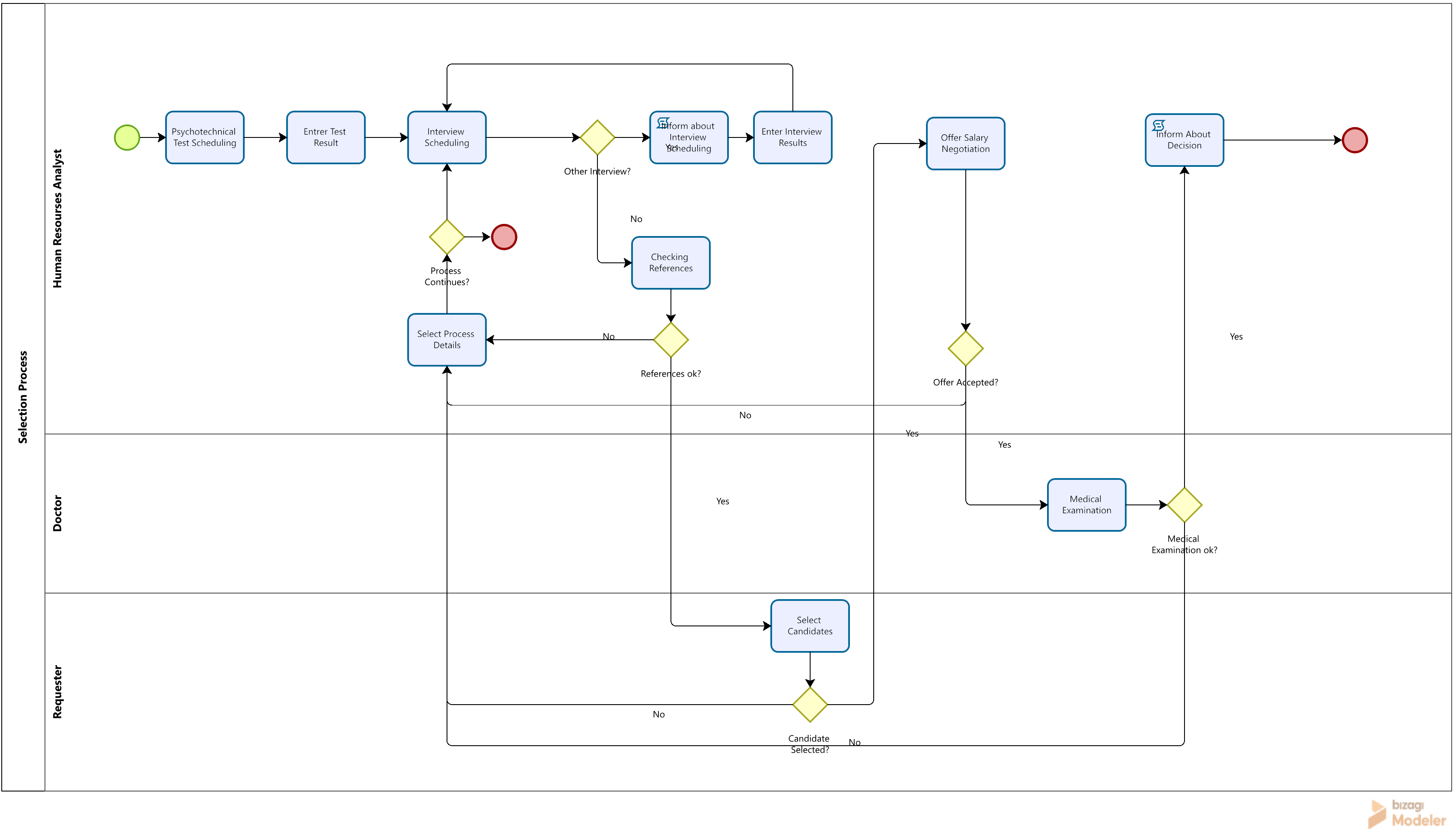1456x833 pixels.
Task: Select the Selection Process pool header
Action: coord(23,397)
